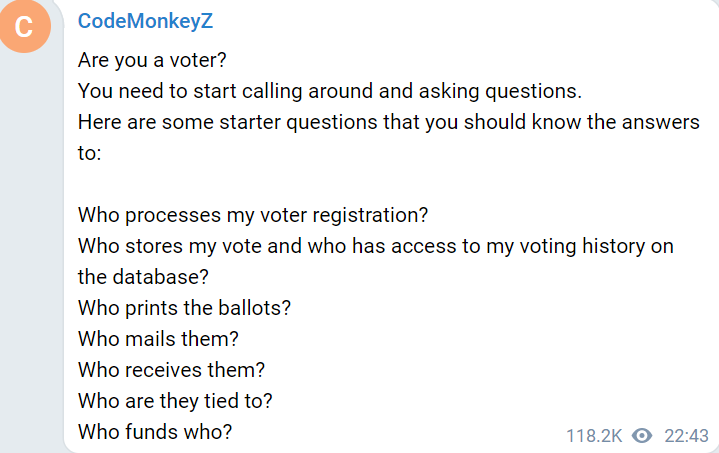Open the CodeMonkeyZ channel name link

pos(145,21)
